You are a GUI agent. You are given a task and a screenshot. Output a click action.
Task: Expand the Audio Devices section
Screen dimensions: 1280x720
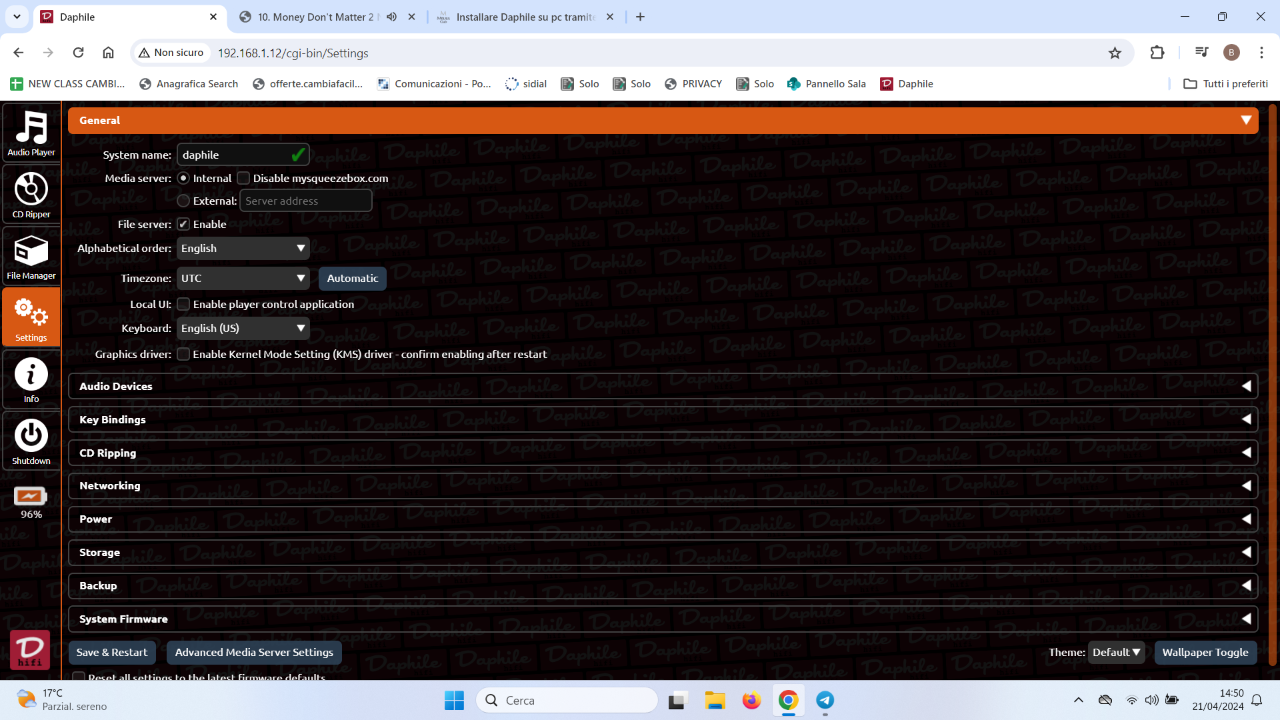pos(663,386)
